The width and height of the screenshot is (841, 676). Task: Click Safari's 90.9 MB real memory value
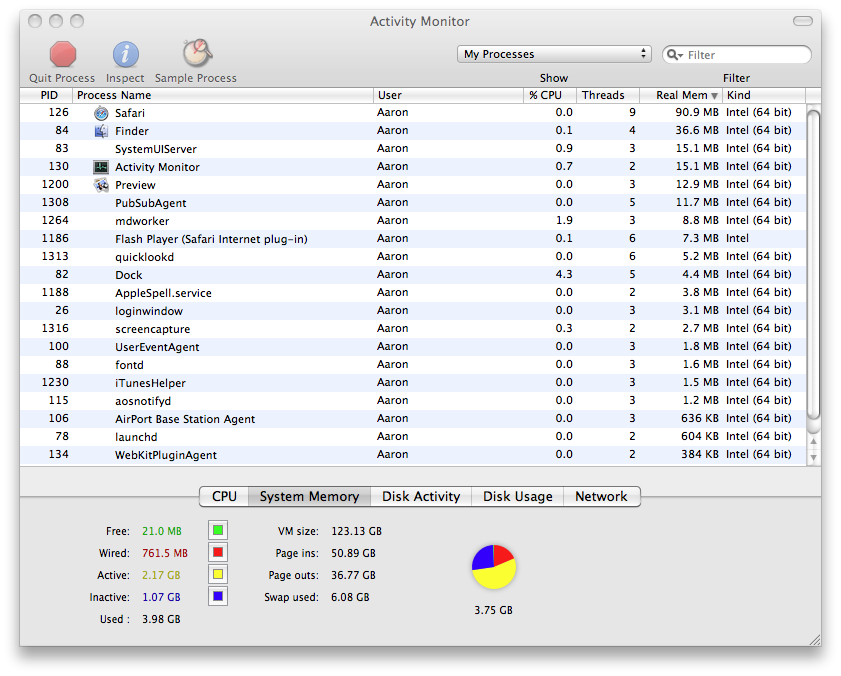pyautogui.click(x=697, y=112)
